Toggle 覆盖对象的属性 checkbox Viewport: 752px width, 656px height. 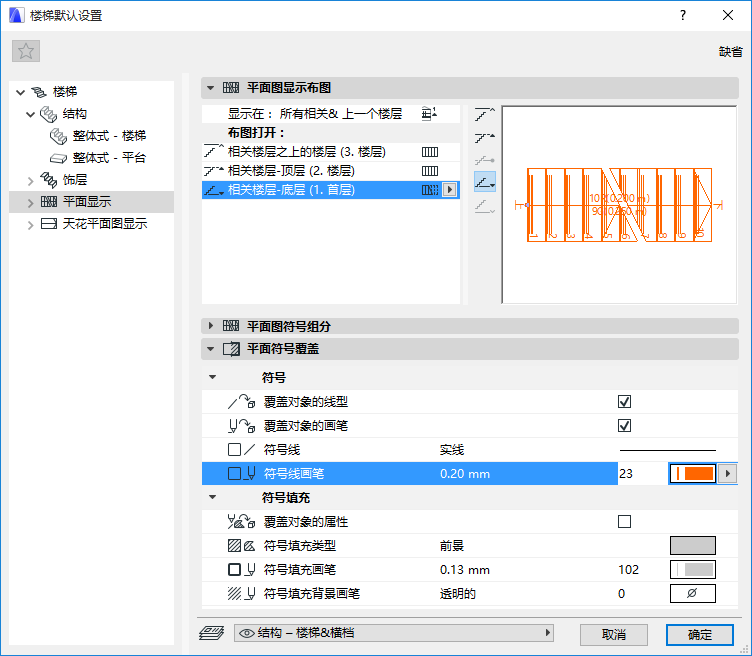(624, 521)
